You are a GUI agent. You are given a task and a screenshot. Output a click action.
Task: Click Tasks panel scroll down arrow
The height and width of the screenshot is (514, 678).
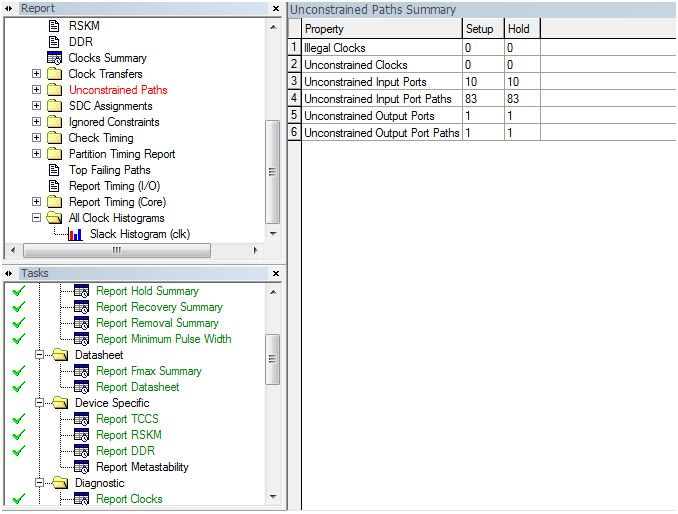click(x=273, y=496)
